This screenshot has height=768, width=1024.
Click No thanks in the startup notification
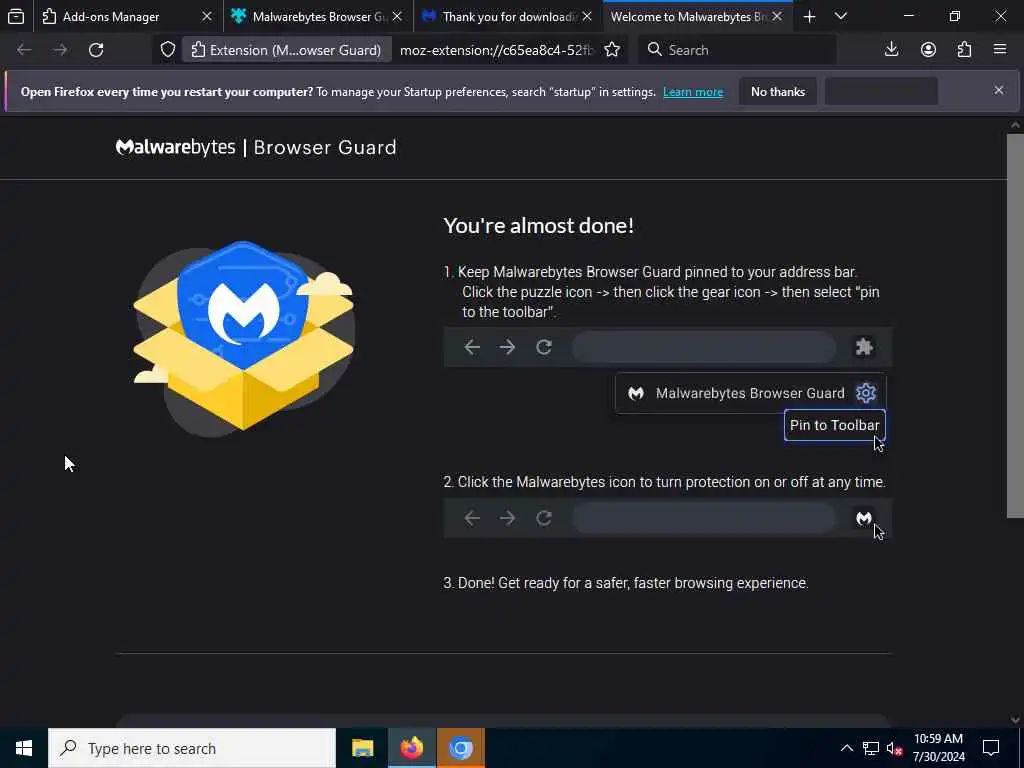click(778, 91)
